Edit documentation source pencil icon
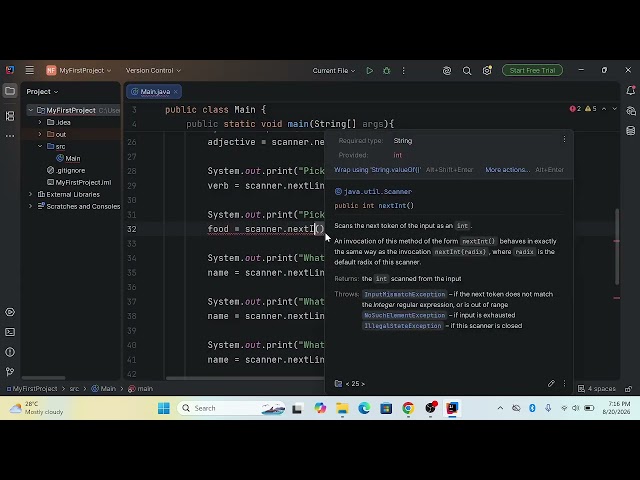Viewport: 640px width, 480px height. 551,383
